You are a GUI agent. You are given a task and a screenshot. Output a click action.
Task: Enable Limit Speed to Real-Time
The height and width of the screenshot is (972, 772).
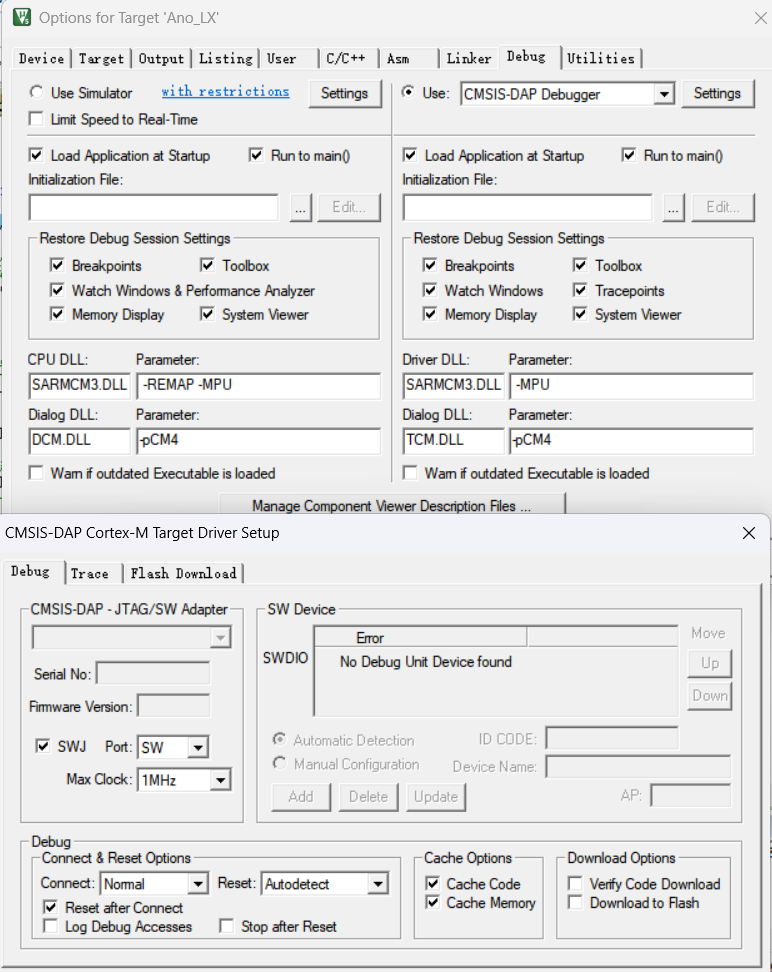[37, 119]
